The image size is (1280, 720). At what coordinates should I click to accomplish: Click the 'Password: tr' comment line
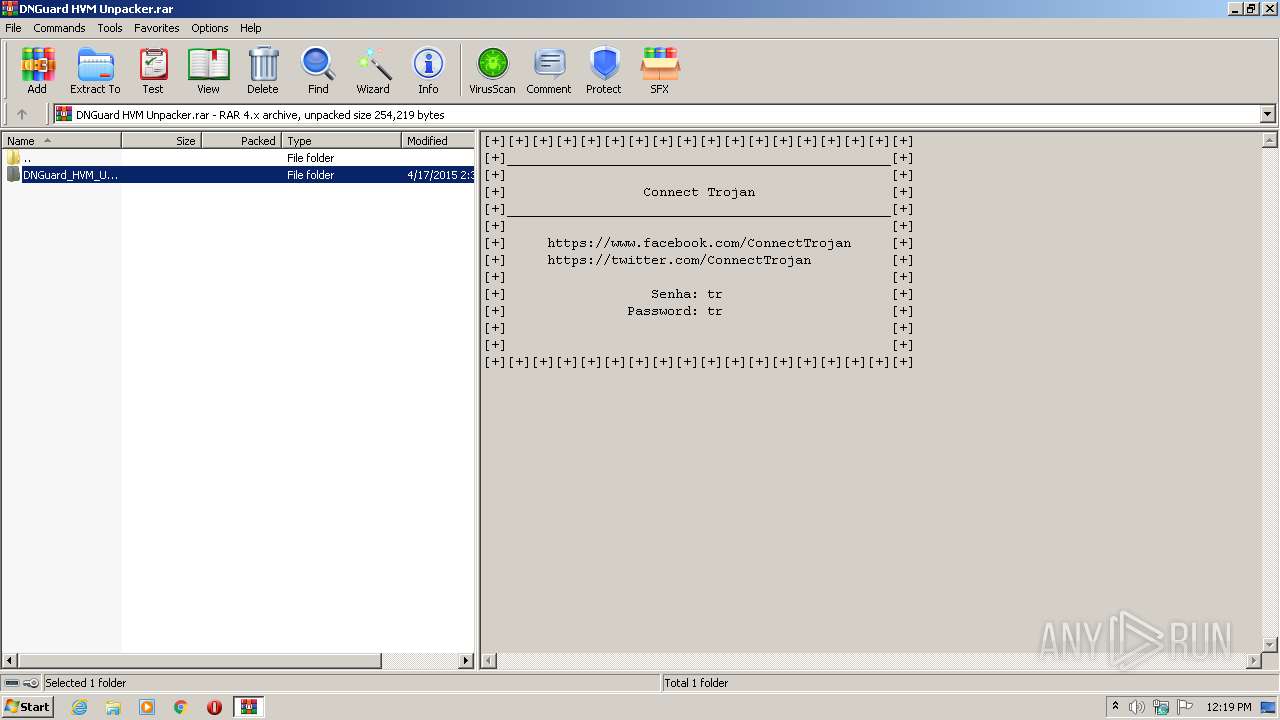tap(675, 311)
